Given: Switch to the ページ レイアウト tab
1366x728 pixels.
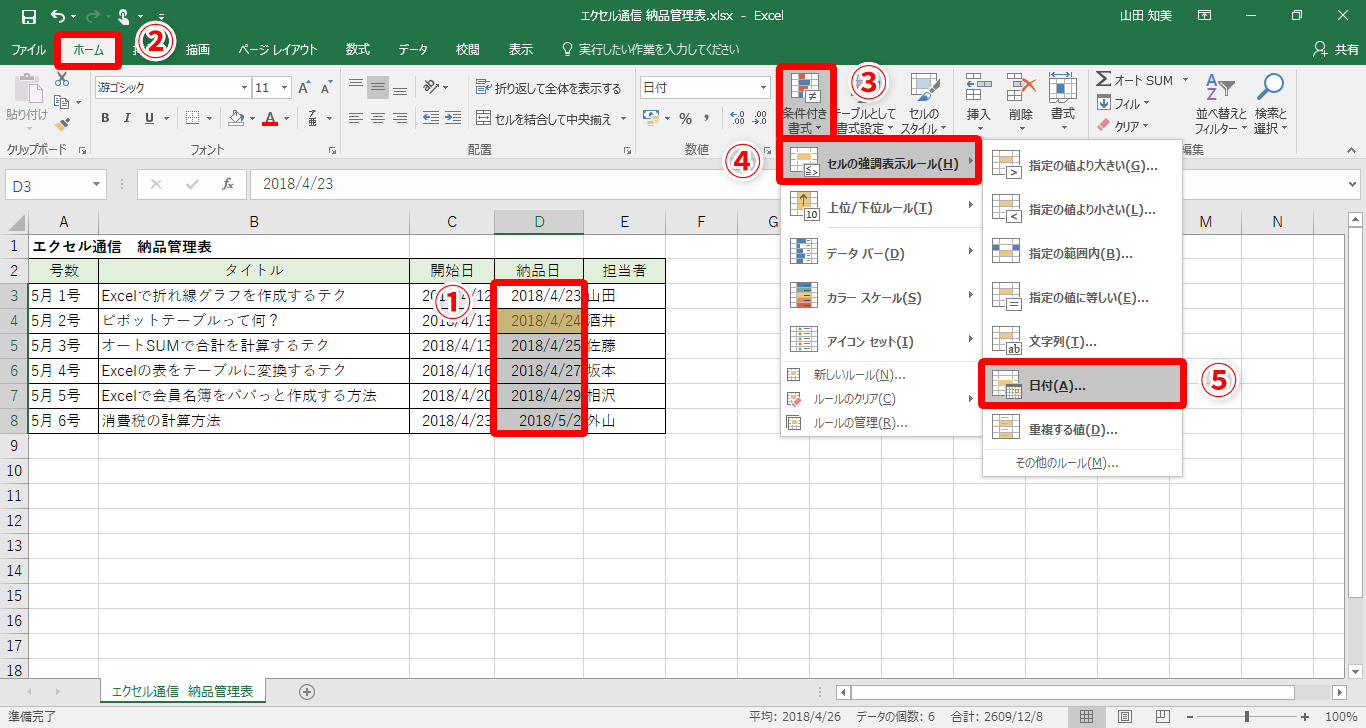Looking at the screenshot, I should point(278,49).
